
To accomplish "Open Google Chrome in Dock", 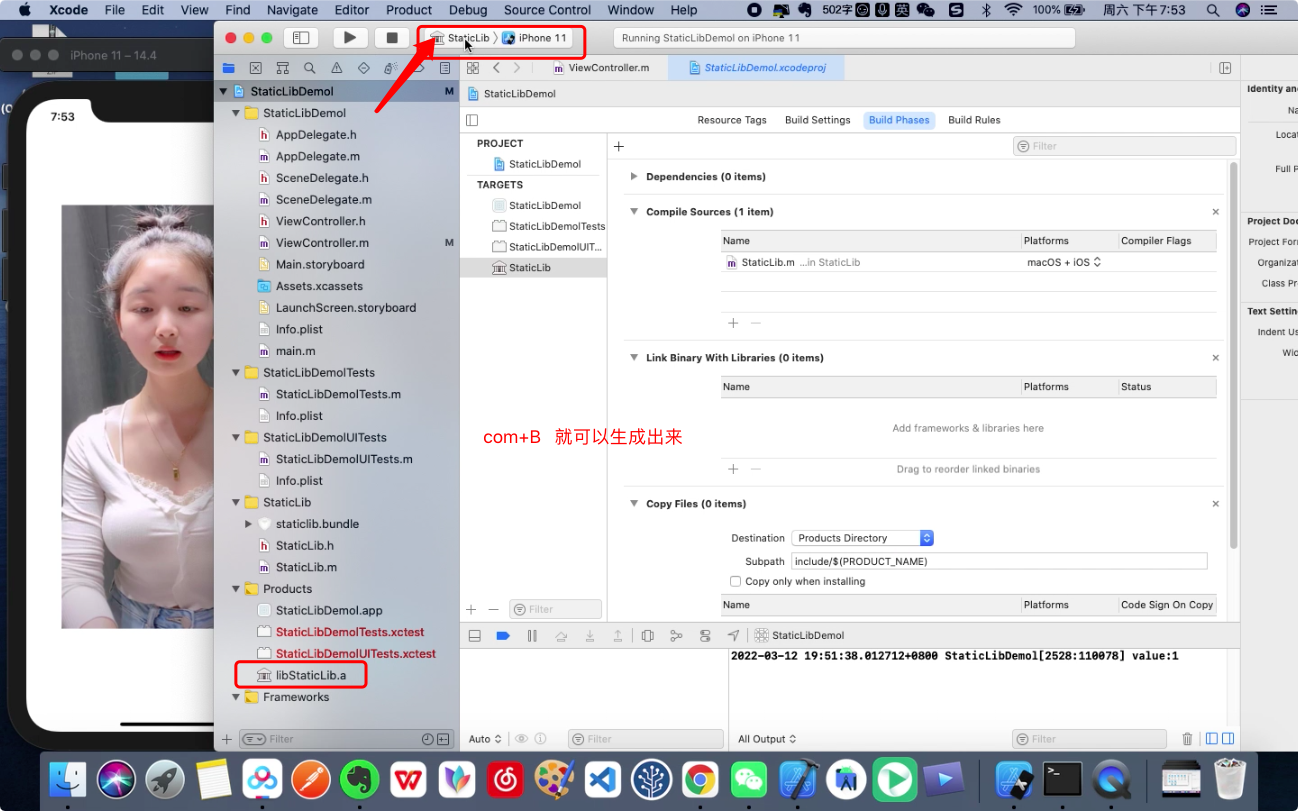I will pos(701,778).
